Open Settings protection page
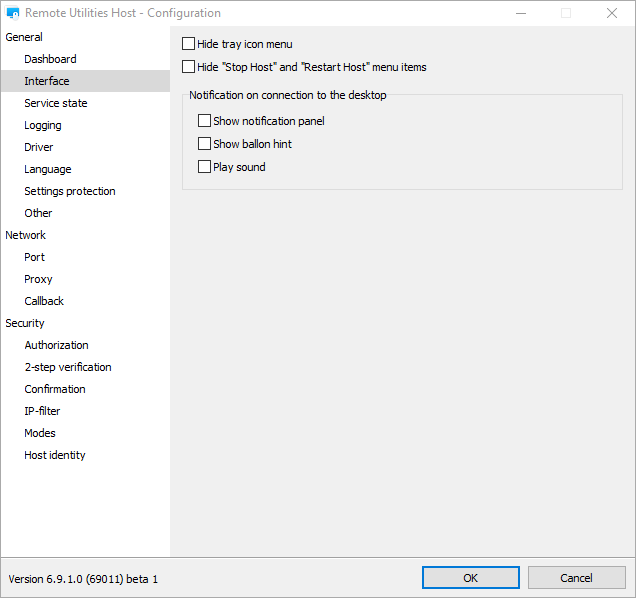 [70, 191]
